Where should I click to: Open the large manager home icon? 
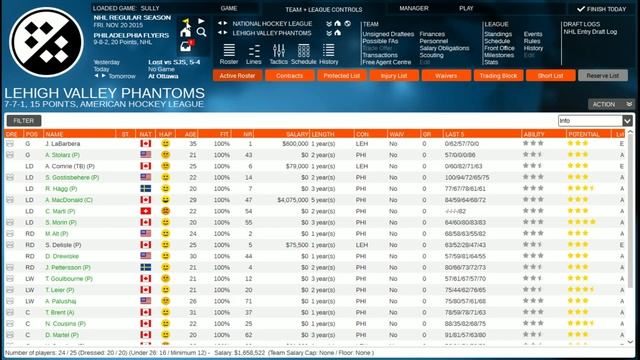[186, 32]
